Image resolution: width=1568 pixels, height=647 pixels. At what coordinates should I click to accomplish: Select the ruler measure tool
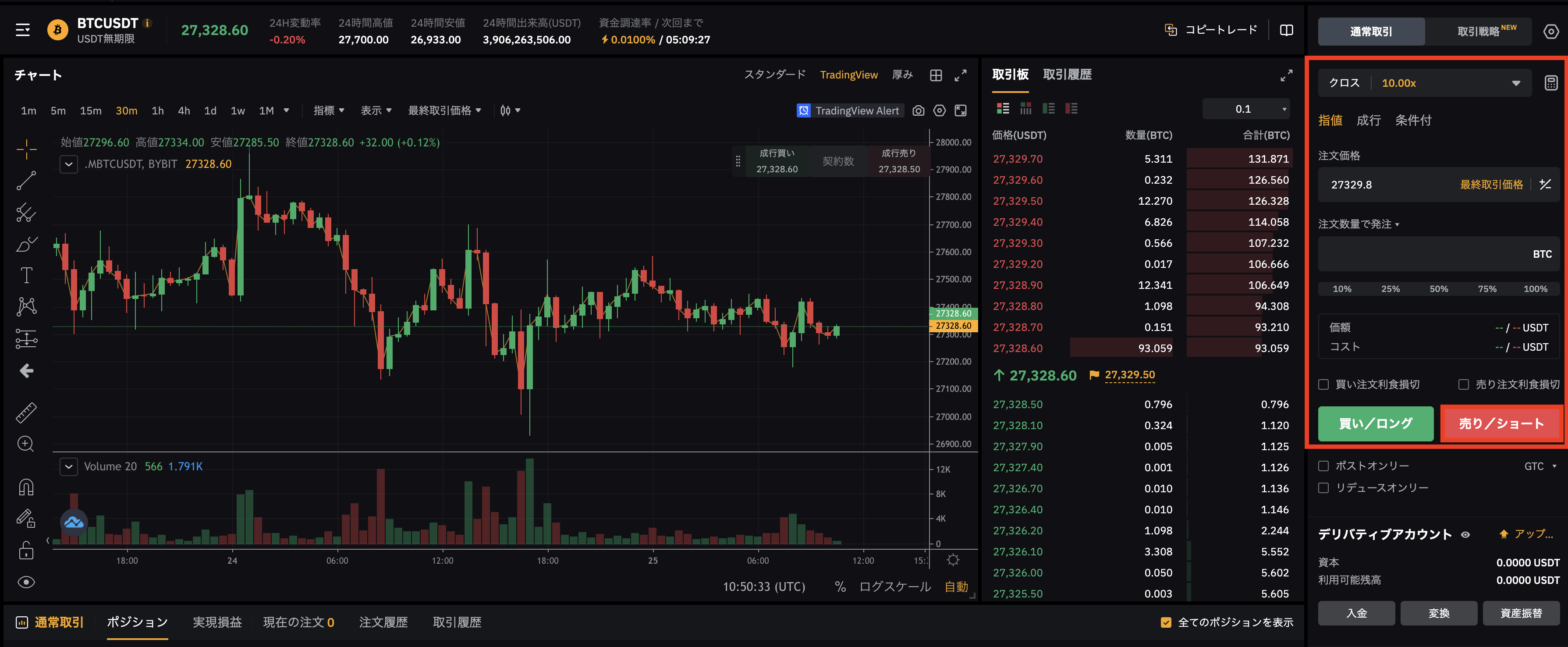click(x=26, y=412)
